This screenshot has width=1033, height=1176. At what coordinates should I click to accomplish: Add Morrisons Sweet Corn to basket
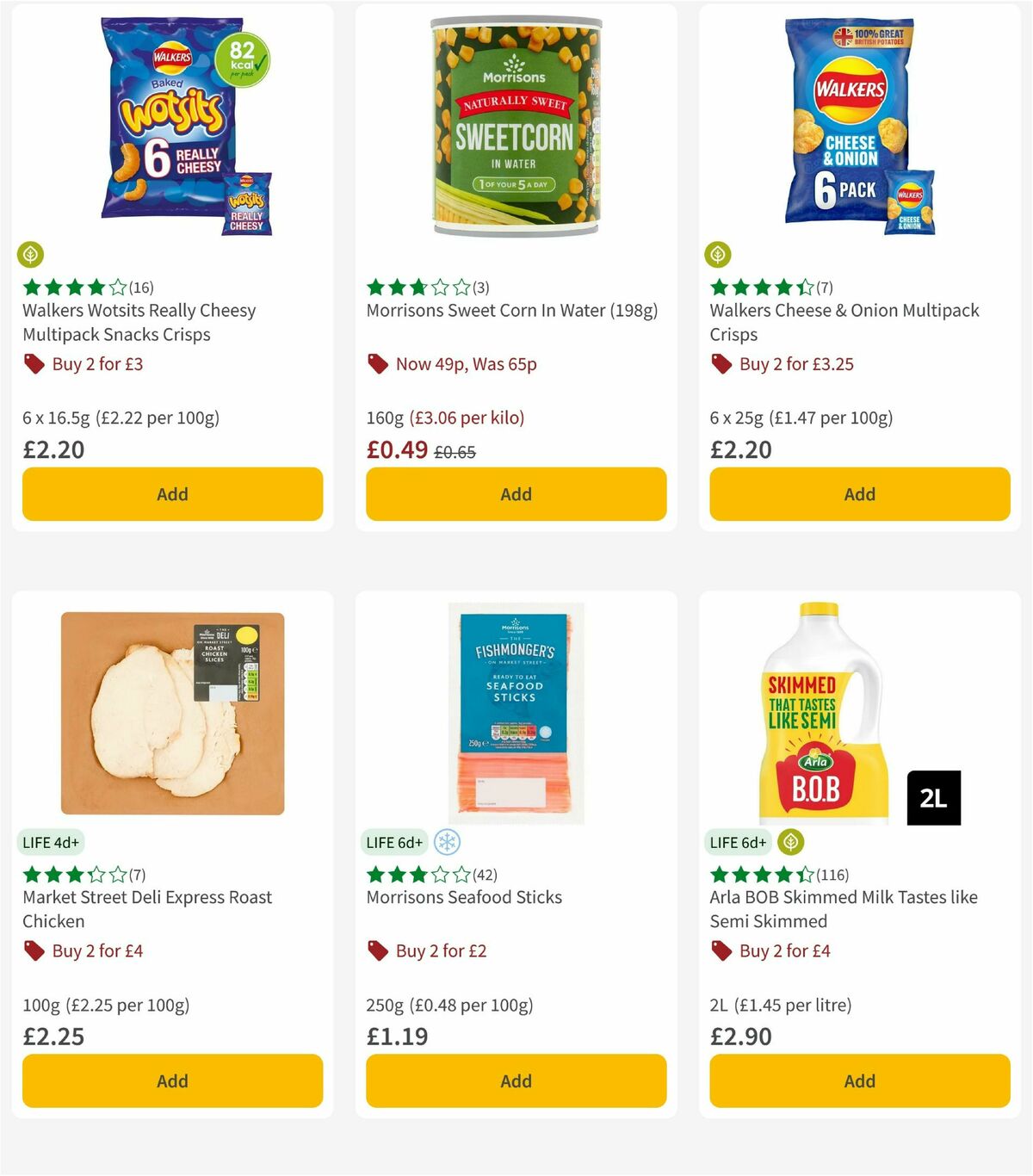(x=516, y=494)
